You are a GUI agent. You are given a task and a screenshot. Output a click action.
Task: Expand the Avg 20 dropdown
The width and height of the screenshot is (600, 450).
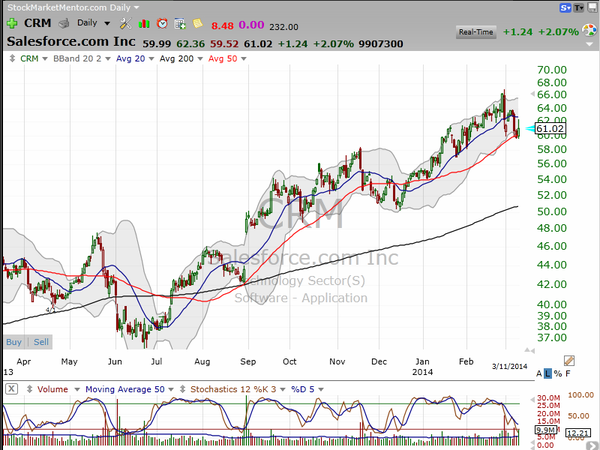151,59
